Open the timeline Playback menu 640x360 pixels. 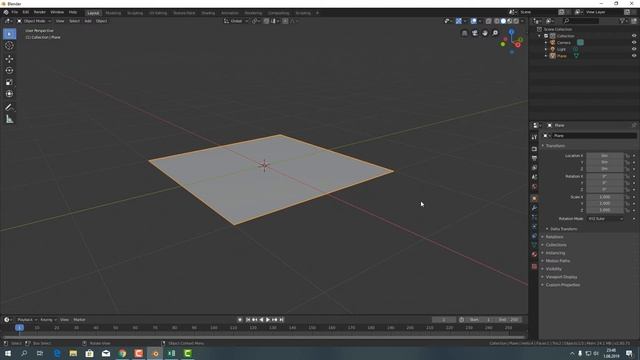pyautogui.click(x=27, y=320)
